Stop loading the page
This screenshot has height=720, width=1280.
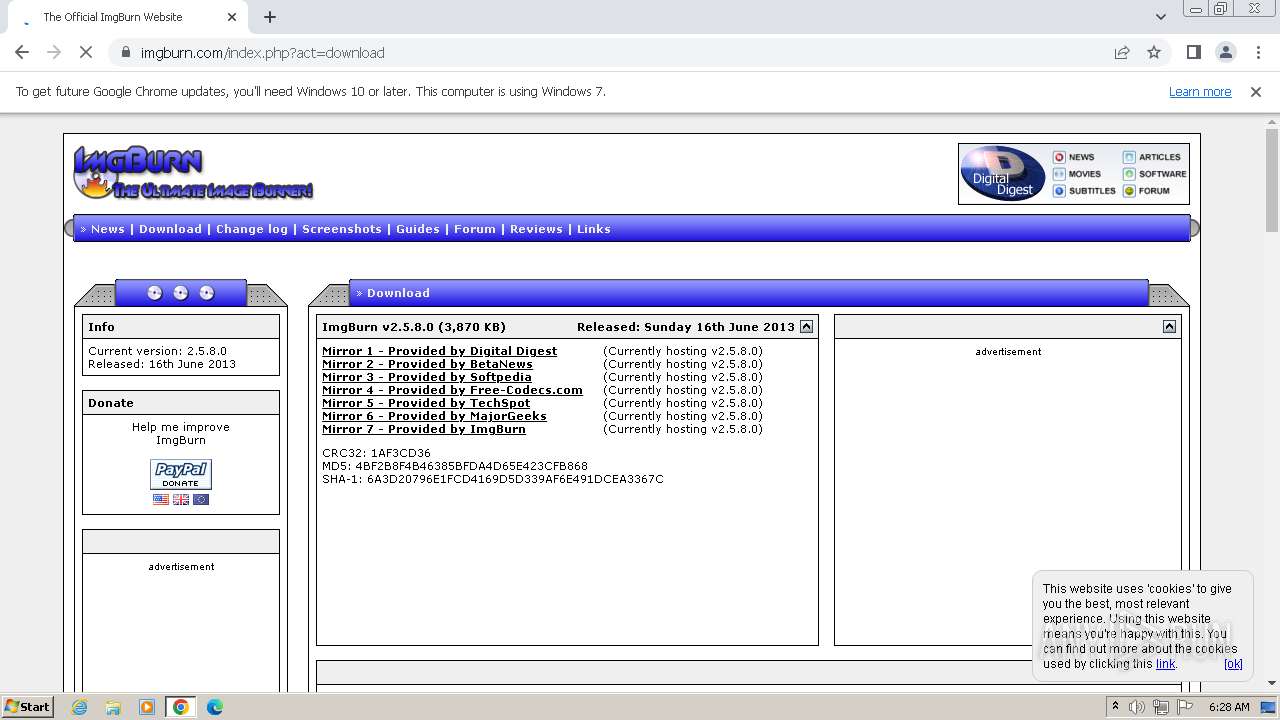pyautogui.click(x=86, y=52)
